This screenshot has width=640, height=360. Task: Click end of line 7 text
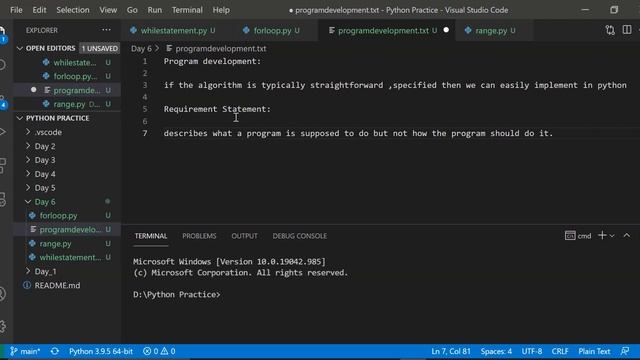[554, 133]
